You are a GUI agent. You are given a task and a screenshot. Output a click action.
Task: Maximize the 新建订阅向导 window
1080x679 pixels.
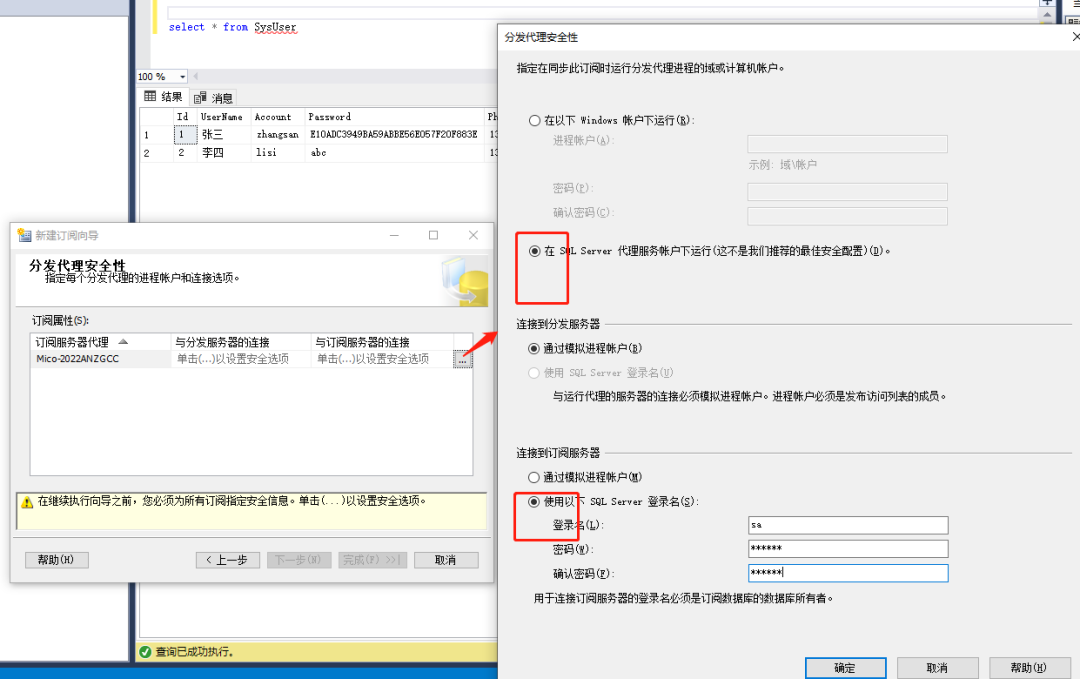tap(433, 236)
